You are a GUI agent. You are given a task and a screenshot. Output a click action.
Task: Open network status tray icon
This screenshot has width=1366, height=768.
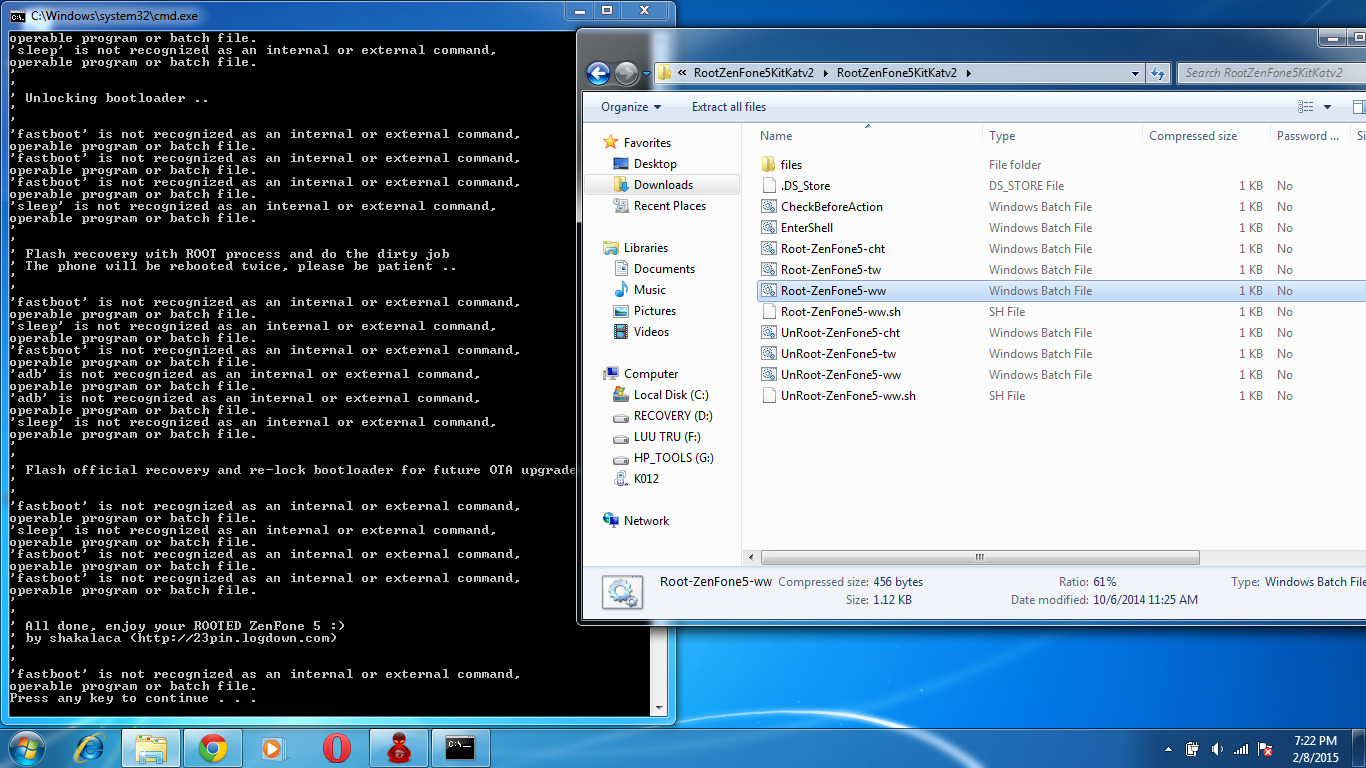click(1241, 749)
